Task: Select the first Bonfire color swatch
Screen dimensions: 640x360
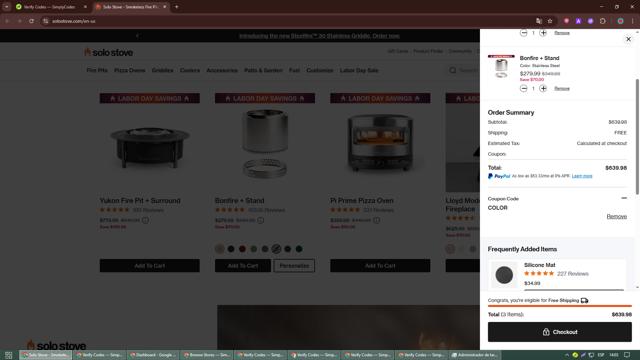Action: [x=220, y=249]
